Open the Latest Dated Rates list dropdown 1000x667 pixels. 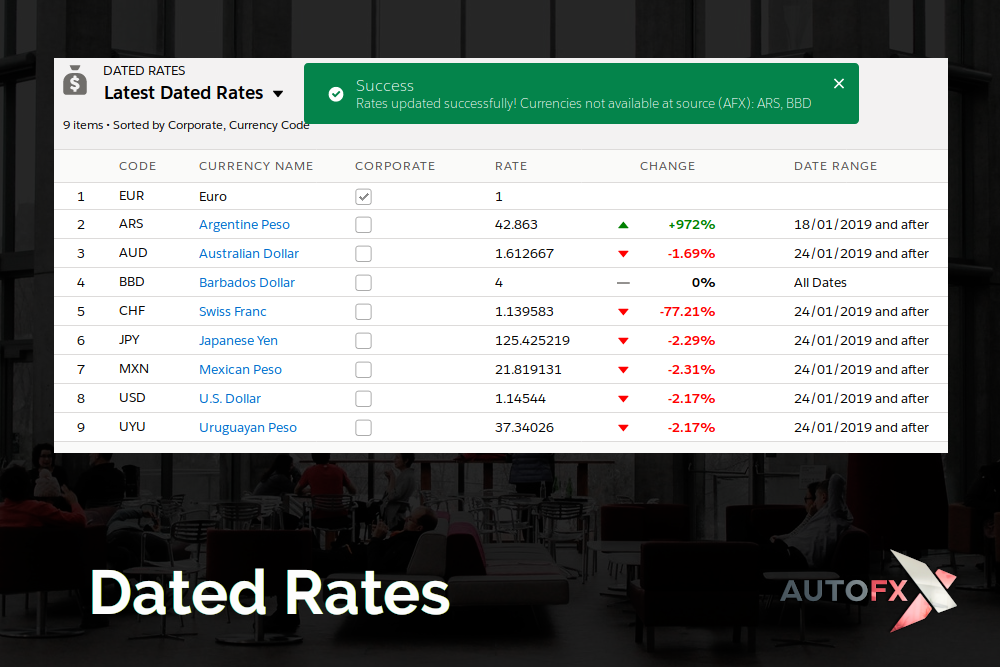(x=278, y=94)
